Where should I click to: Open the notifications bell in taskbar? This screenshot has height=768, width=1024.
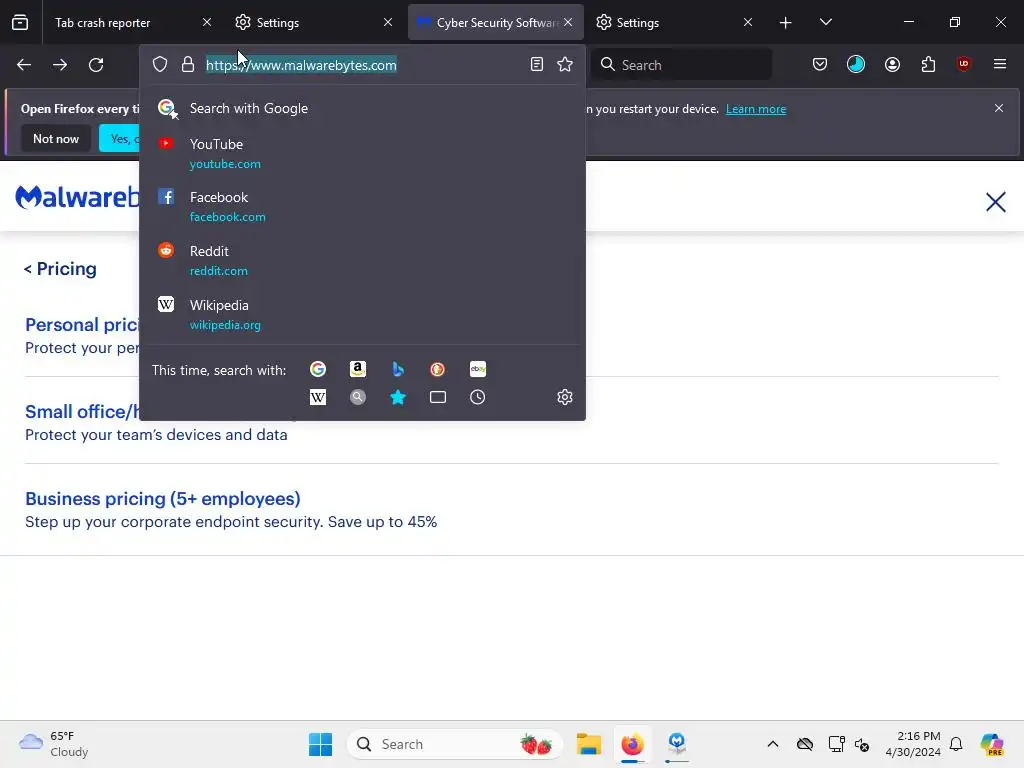[956, 744]
